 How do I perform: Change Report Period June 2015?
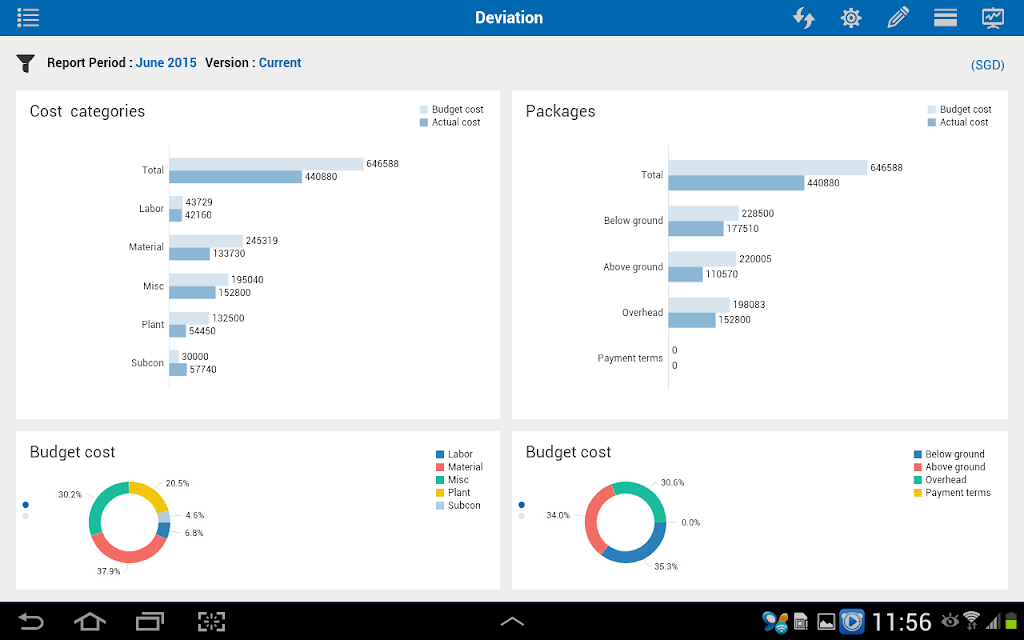click(x=166, y=63)
